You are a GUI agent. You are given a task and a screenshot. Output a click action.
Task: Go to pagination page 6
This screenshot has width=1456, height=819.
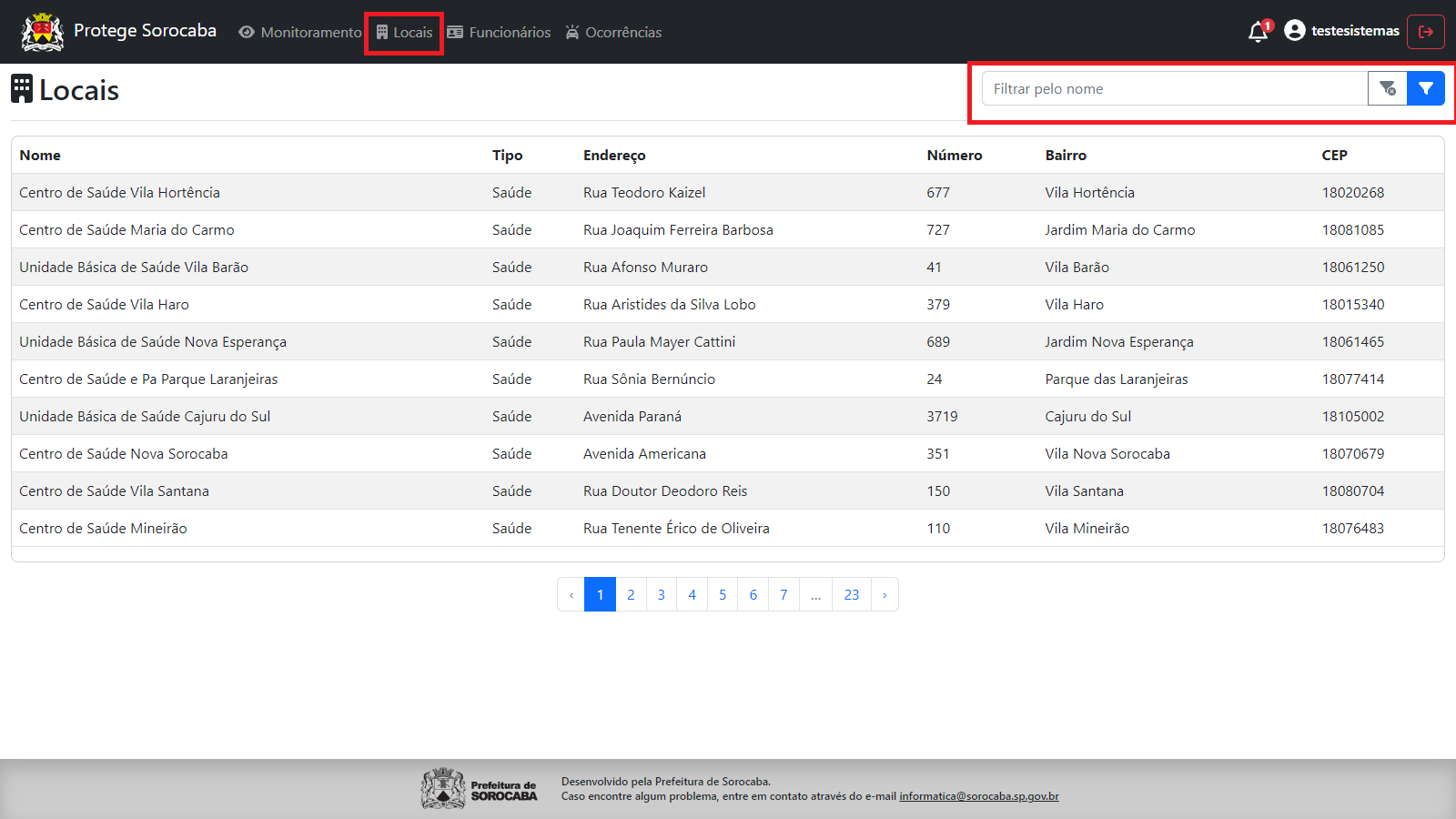[x=753, y=594]
